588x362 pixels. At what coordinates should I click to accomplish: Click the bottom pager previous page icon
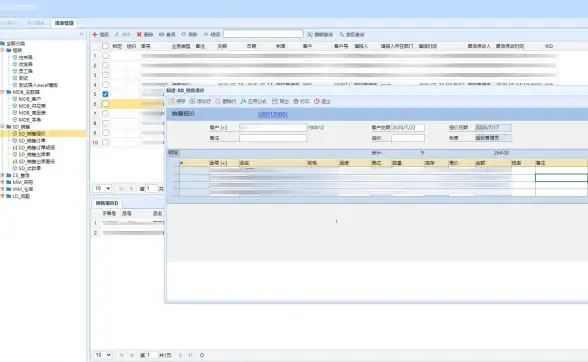click(132, 355)
